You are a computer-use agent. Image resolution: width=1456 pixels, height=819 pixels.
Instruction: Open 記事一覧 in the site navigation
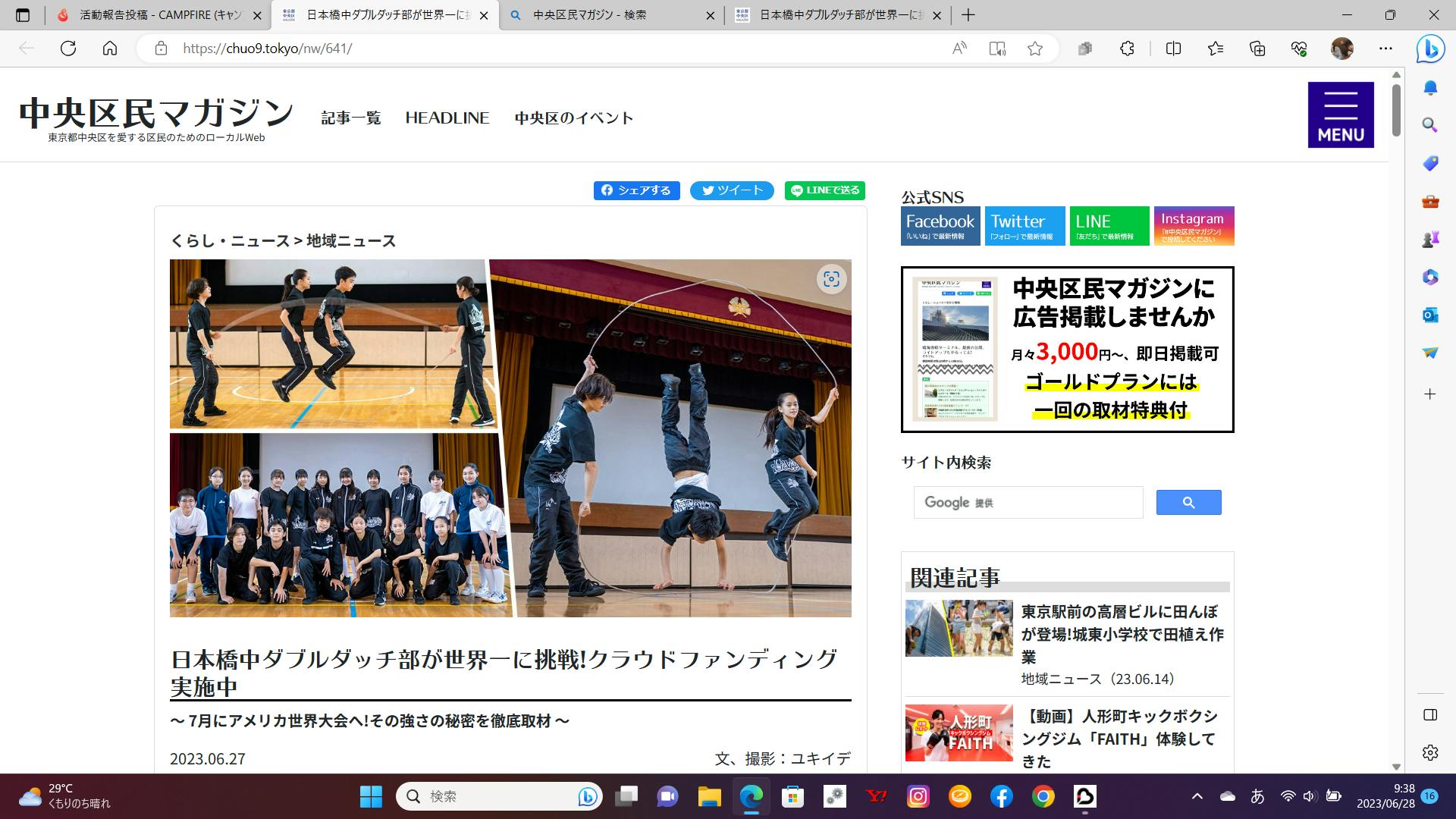tap(350, 118)
